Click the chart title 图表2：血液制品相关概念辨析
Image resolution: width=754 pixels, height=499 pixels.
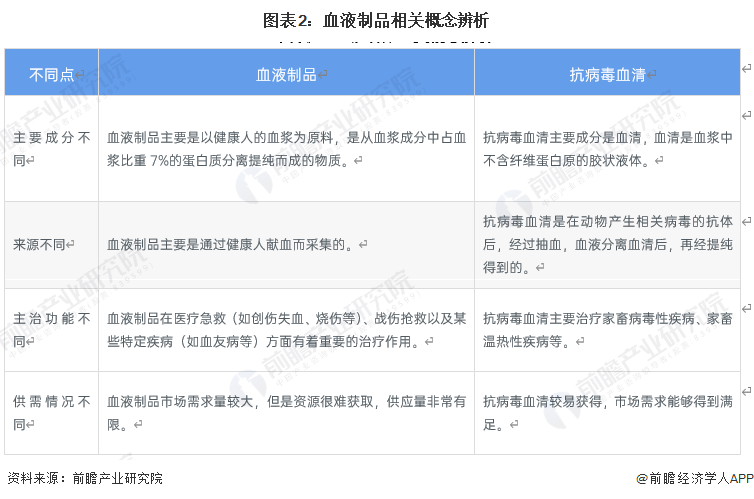pos(376,20)
